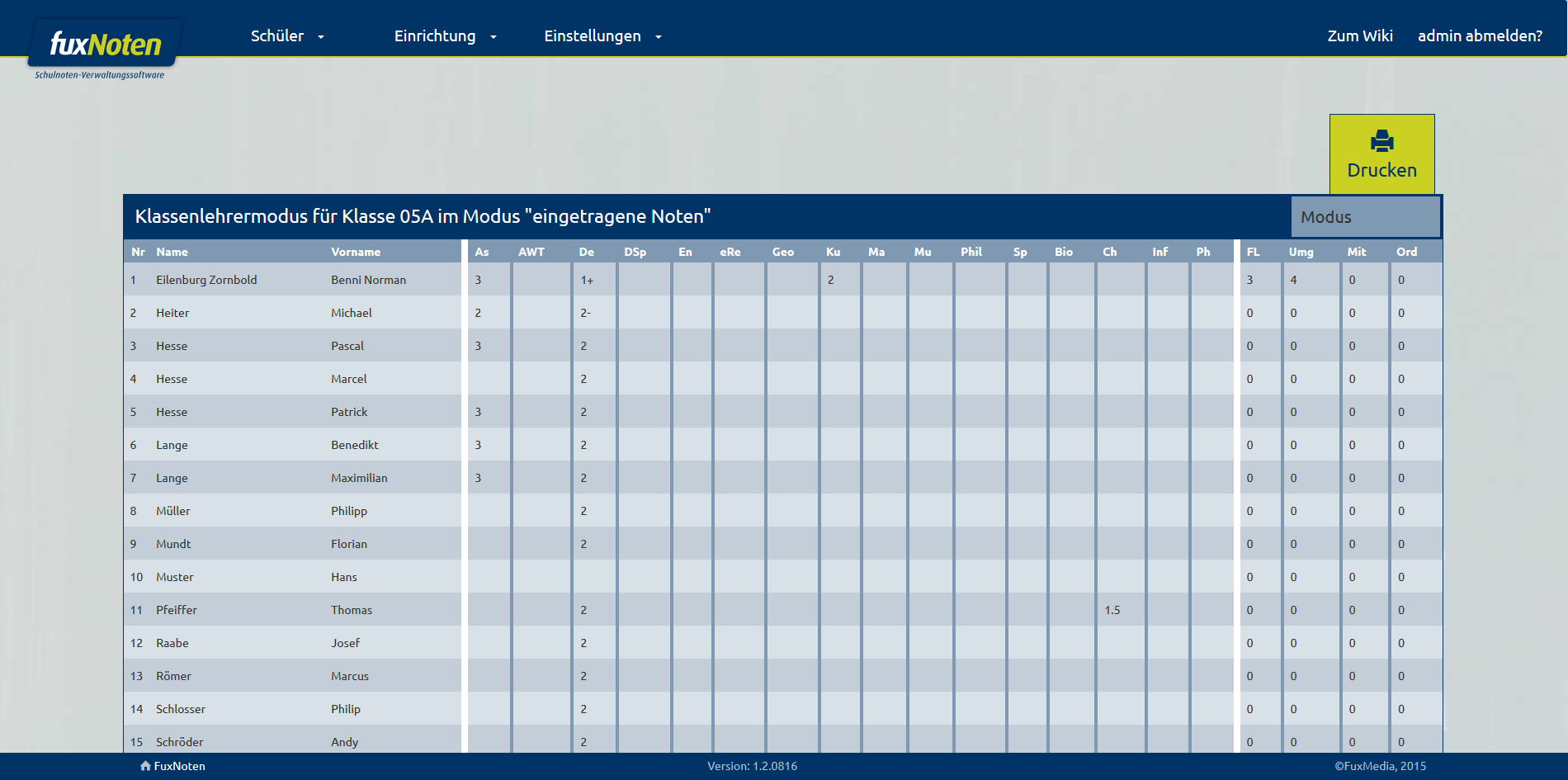Select first name Patrick
Viewport: 1568px width, 780px height.
click(x=349, y=412)
